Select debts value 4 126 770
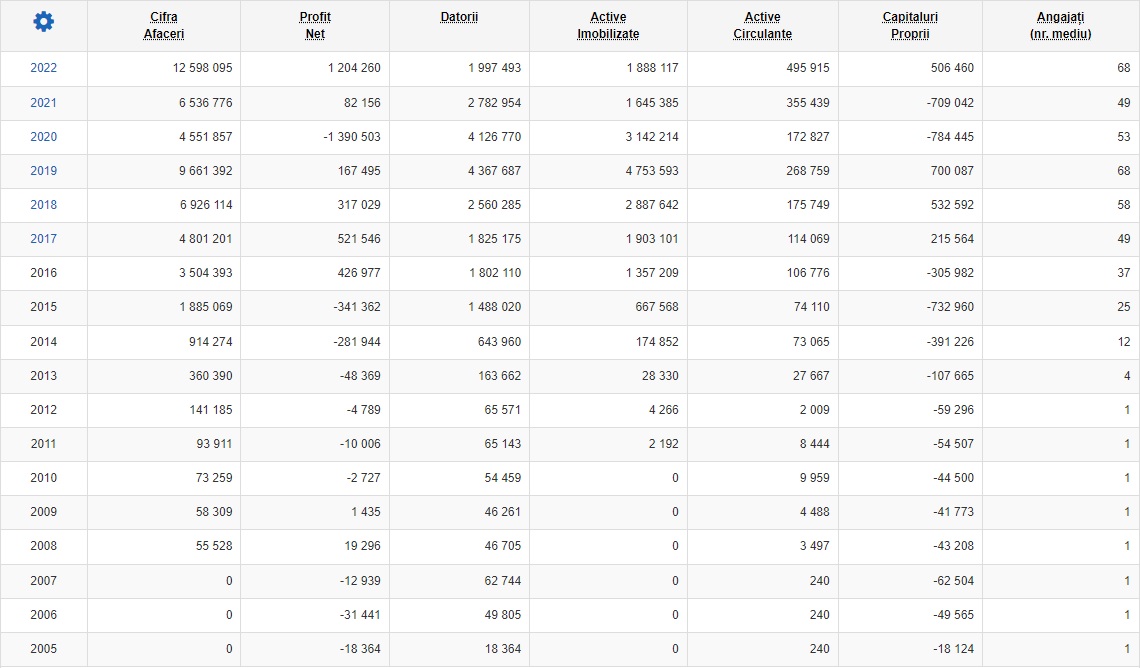Image resolution: width=1140 pixels, height=668 pixels. (x=494, y=137)
